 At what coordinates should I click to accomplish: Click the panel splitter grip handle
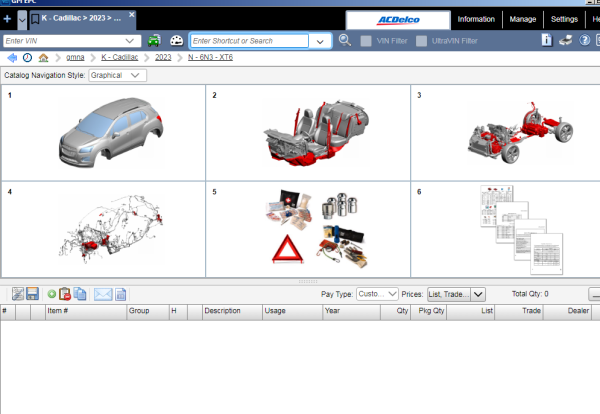[x=308, y=281]
